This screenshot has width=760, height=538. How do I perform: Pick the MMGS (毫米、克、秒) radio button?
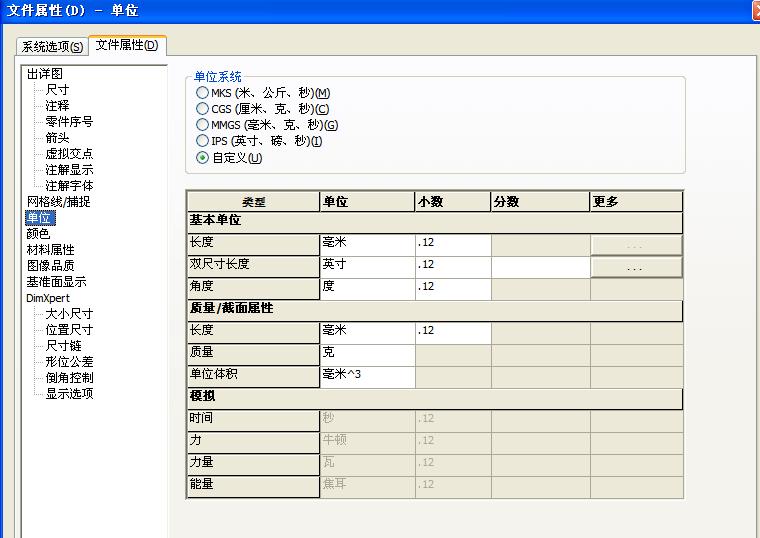(x=267, y=125)
